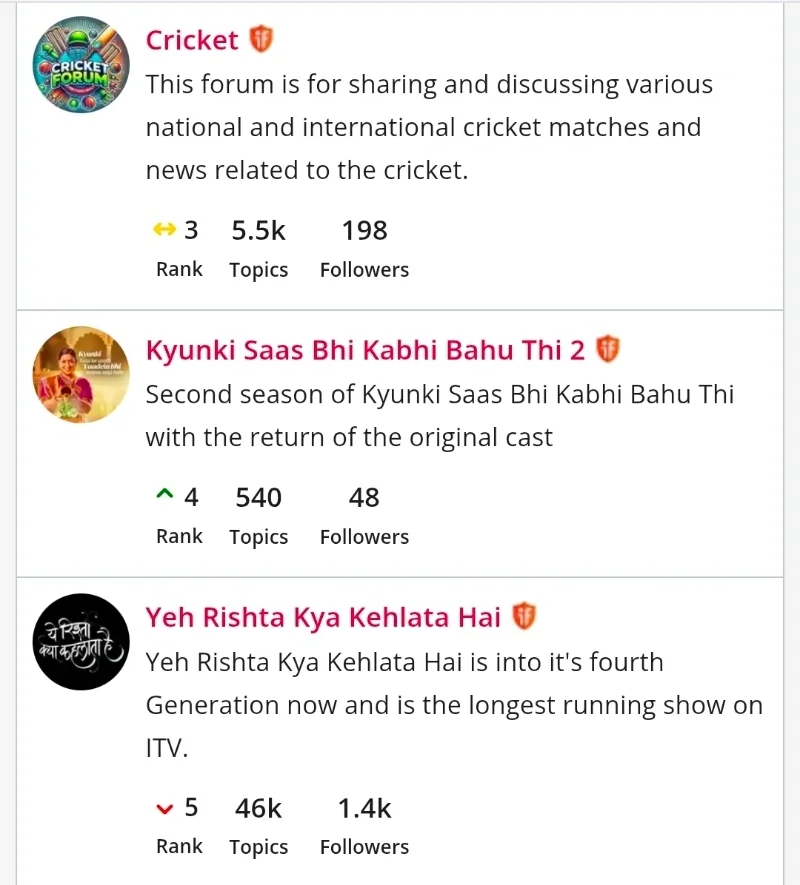Click the 540 Topics count

point(258,498)
